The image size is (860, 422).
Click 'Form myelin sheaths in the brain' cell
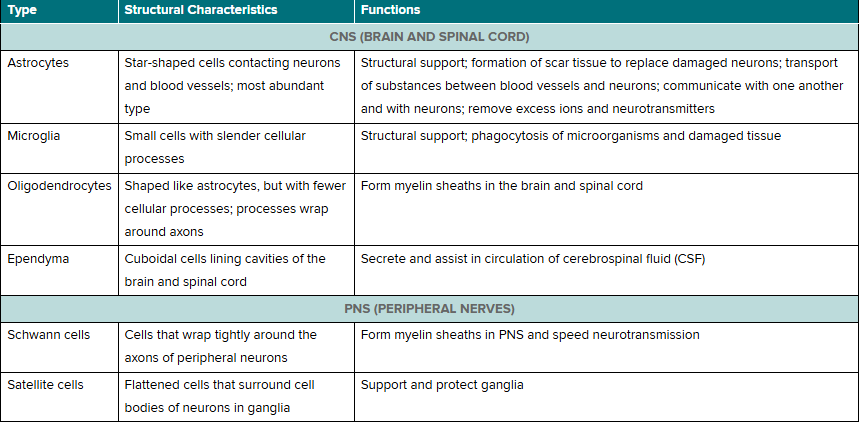[x=501, y=186]
